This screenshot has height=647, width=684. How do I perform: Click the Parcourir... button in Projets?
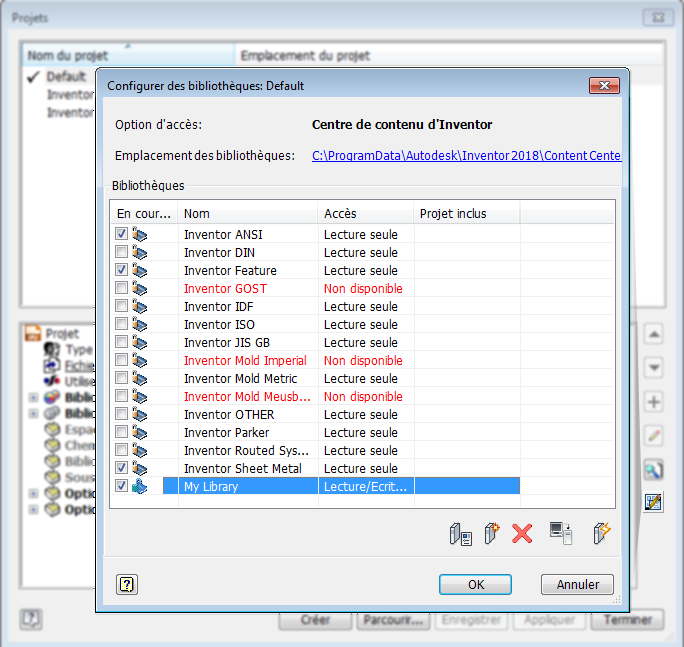393,620
